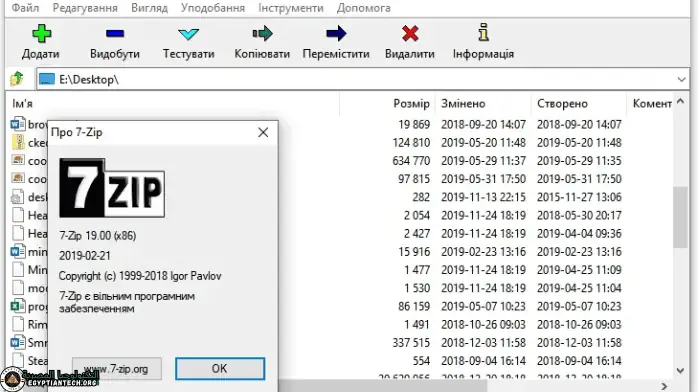This screenshot has width=698, height=392.
Task: Click created date 2015-11-27 13:06
Action: (579, 197)
